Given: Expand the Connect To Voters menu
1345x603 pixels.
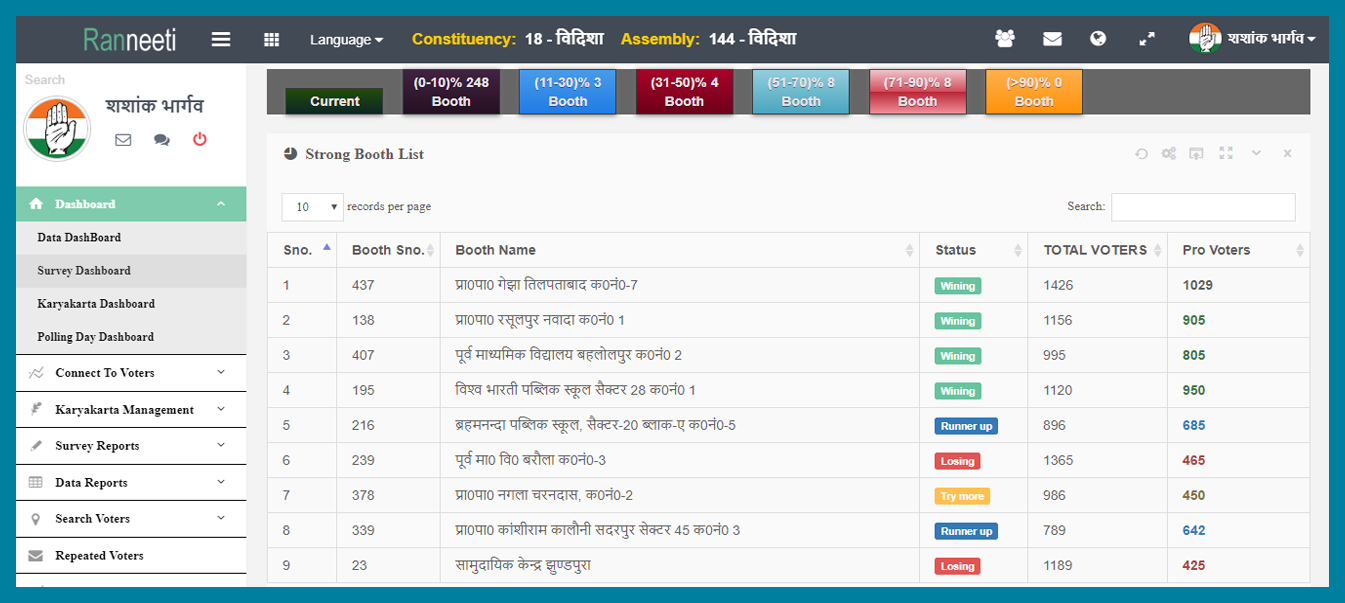Looking at the screenshot, I should coord(131,373).
